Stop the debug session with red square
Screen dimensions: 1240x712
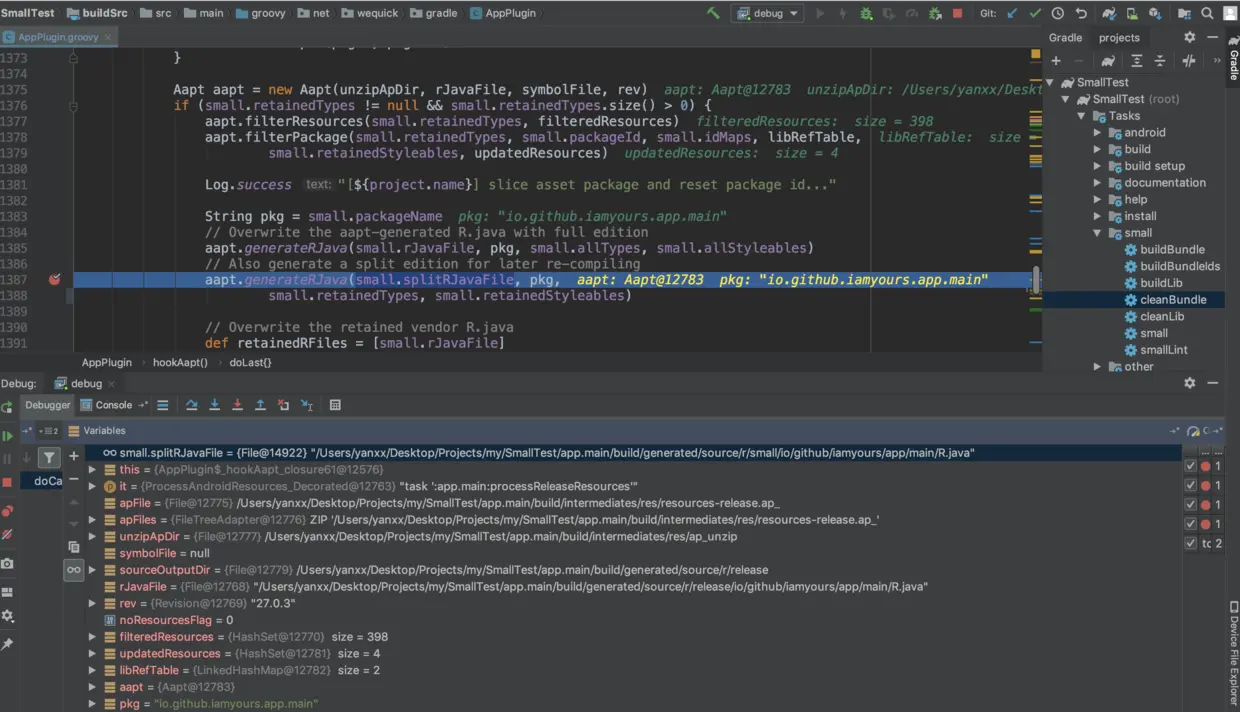pos(957,13)
